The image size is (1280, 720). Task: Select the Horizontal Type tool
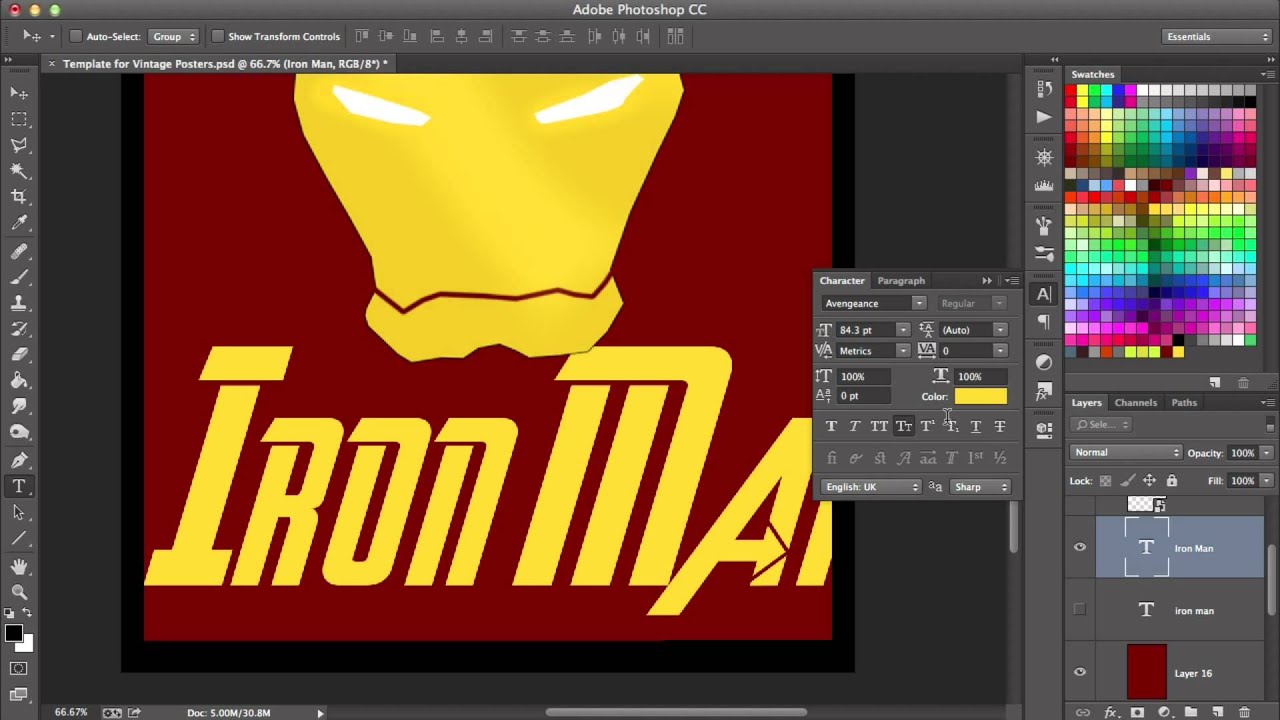click(x=19, y=486)
